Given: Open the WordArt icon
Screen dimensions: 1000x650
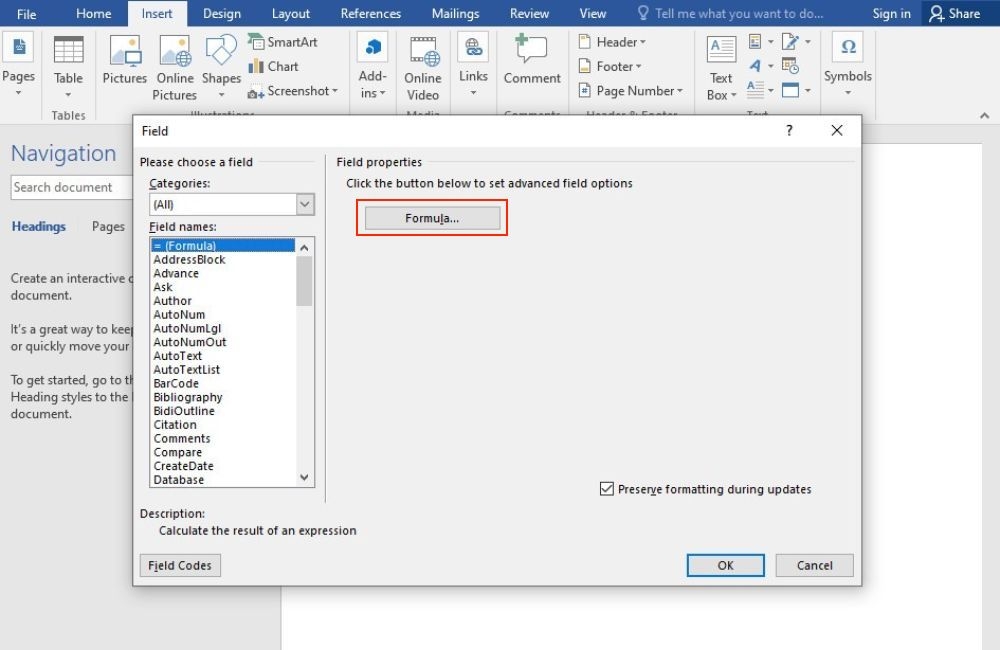Looking at the screenshot, I should pyautogui.click(x=754, y=66).
